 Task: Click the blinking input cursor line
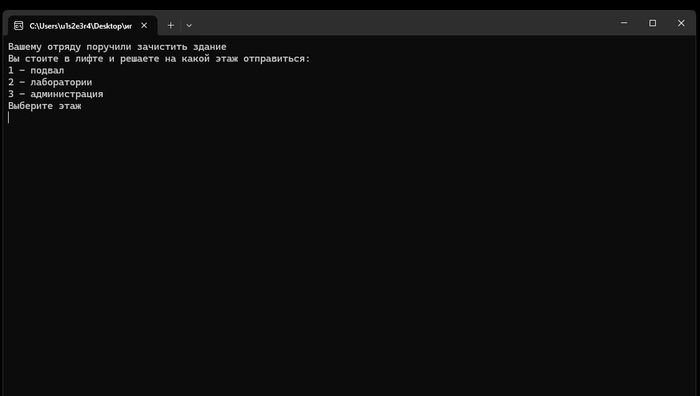point(8,117)
